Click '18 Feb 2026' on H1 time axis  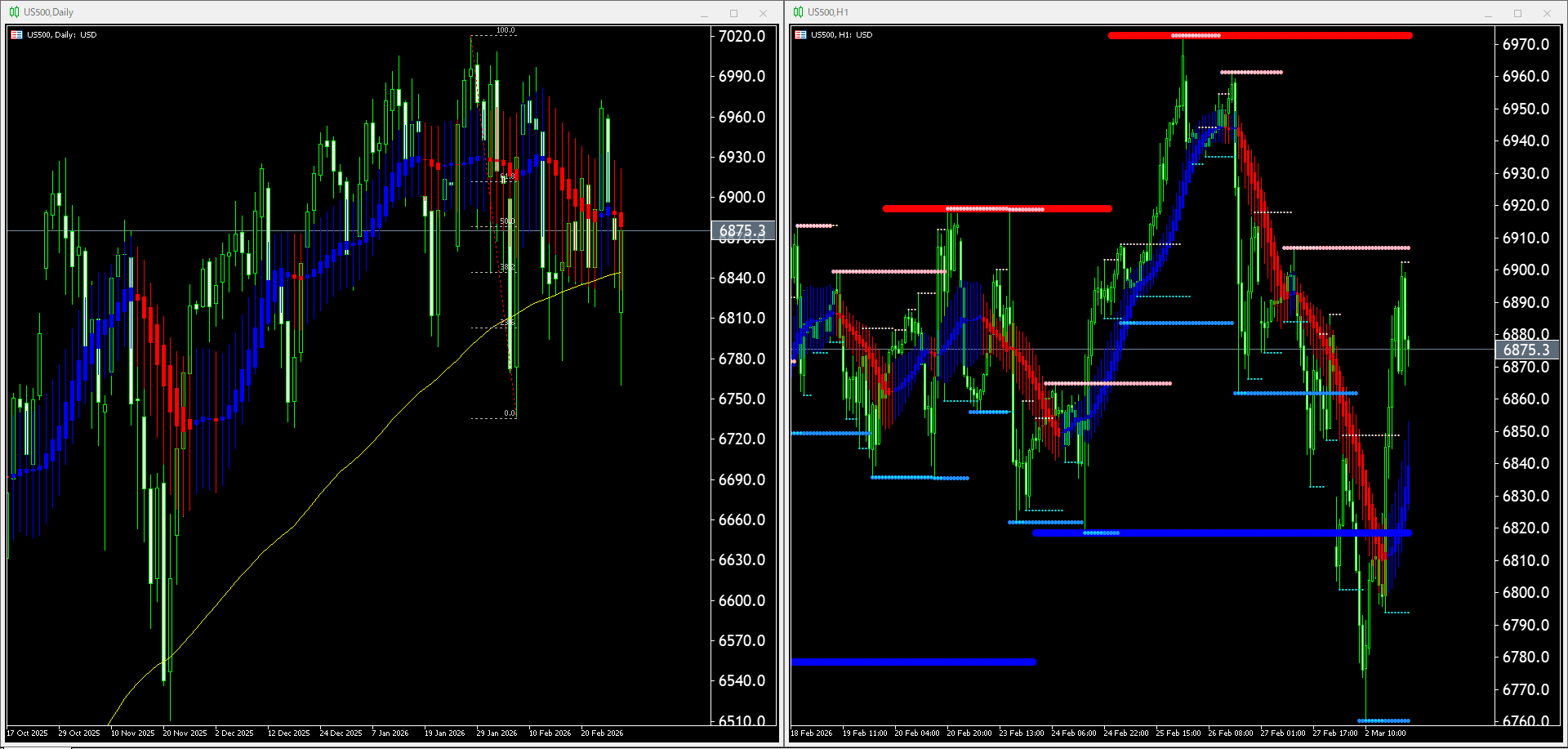coord(812,733)
